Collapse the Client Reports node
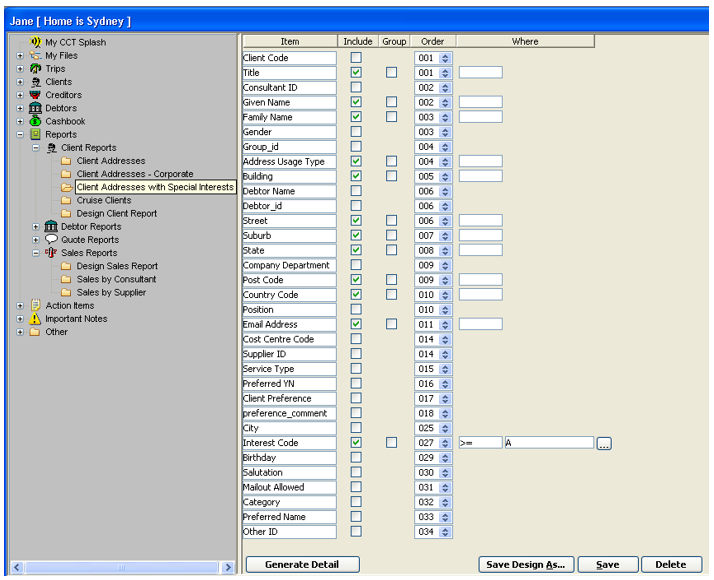 click(36, 148)
